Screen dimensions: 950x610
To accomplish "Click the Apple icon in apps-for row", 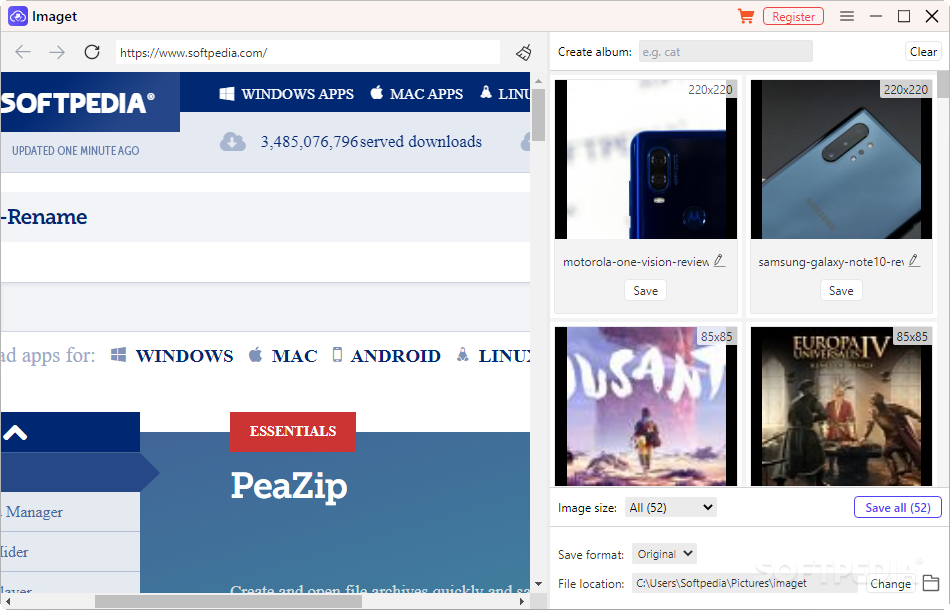I will [x=256, y=354].
